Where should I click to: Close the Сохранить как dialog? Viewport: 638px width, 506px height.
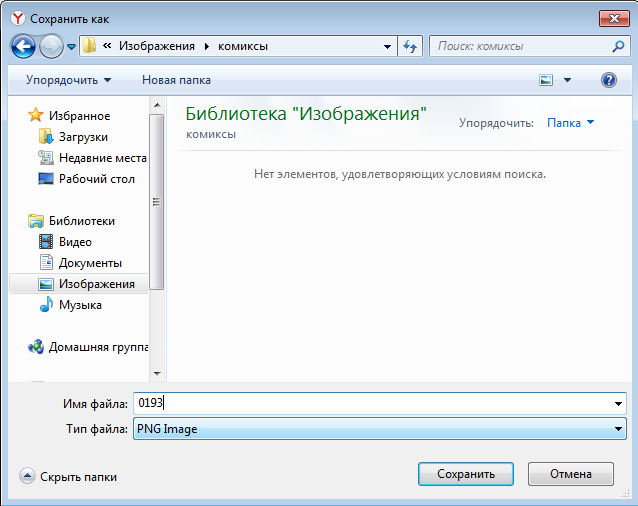click(614, 19)
